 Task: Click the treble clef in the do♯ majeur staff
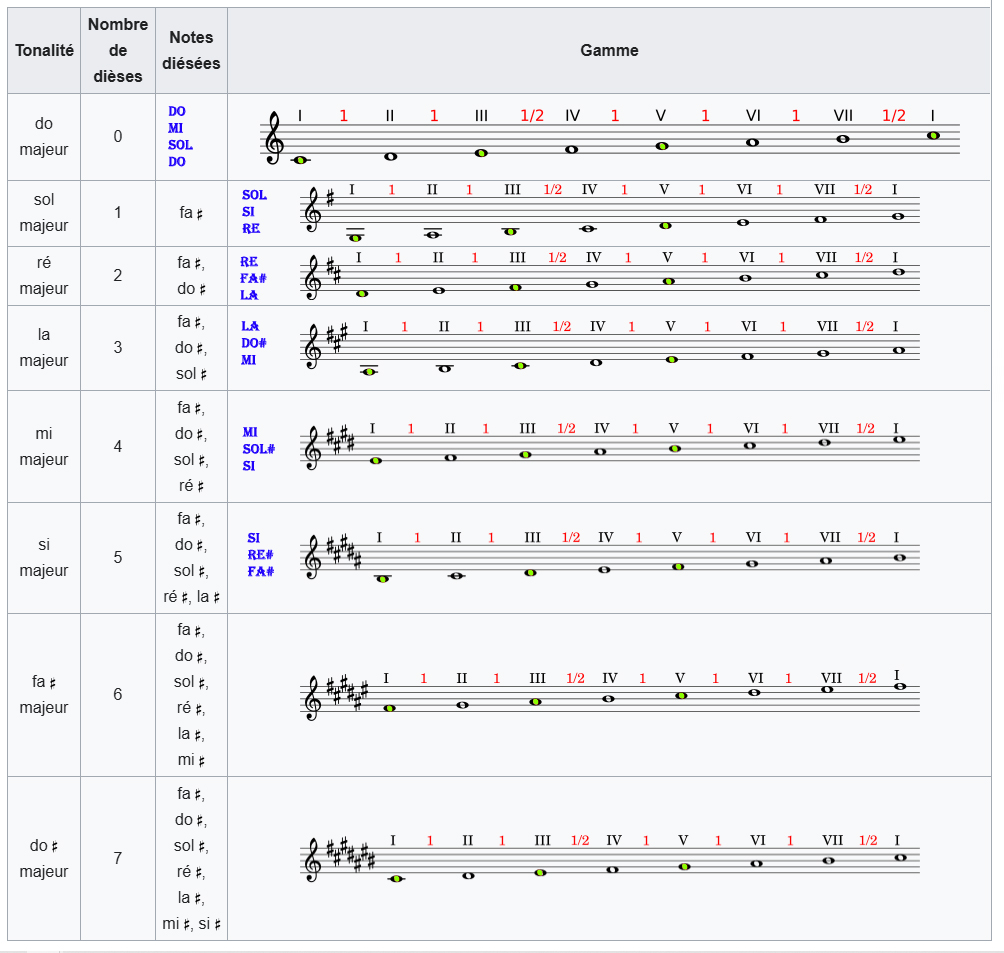coord(313,861)
